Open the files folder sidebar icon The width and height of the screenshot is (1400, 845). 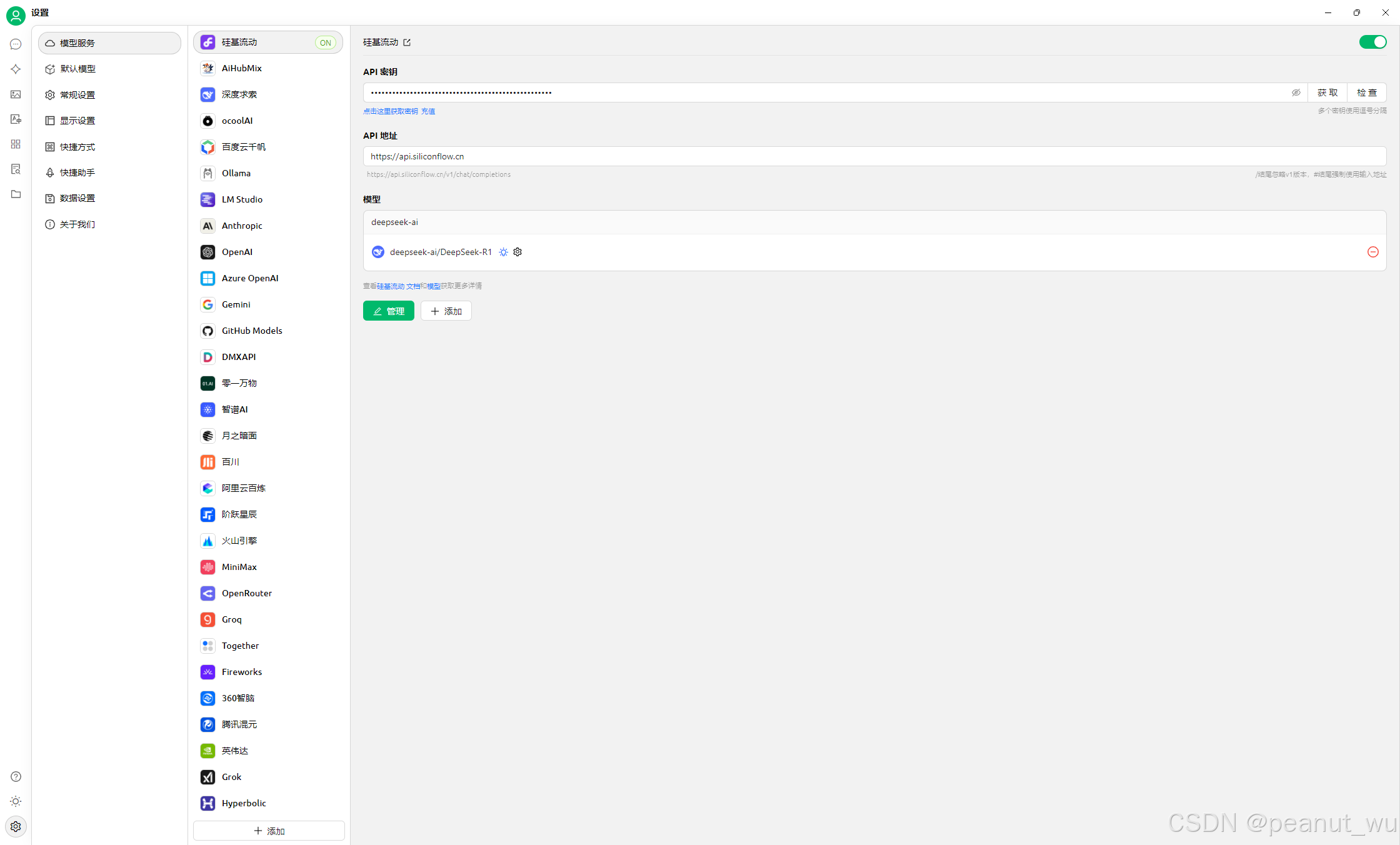tap(16, 194)
